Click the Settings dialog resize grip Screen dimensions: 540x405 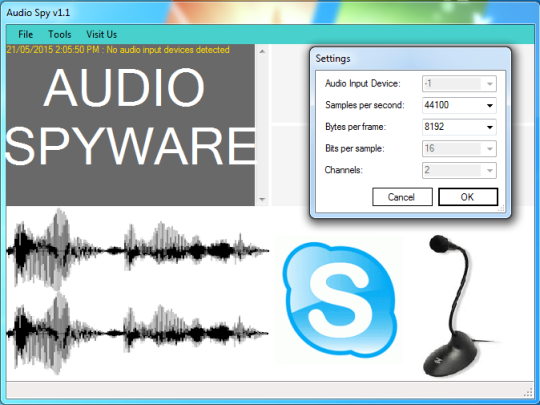tap(501, 208)
